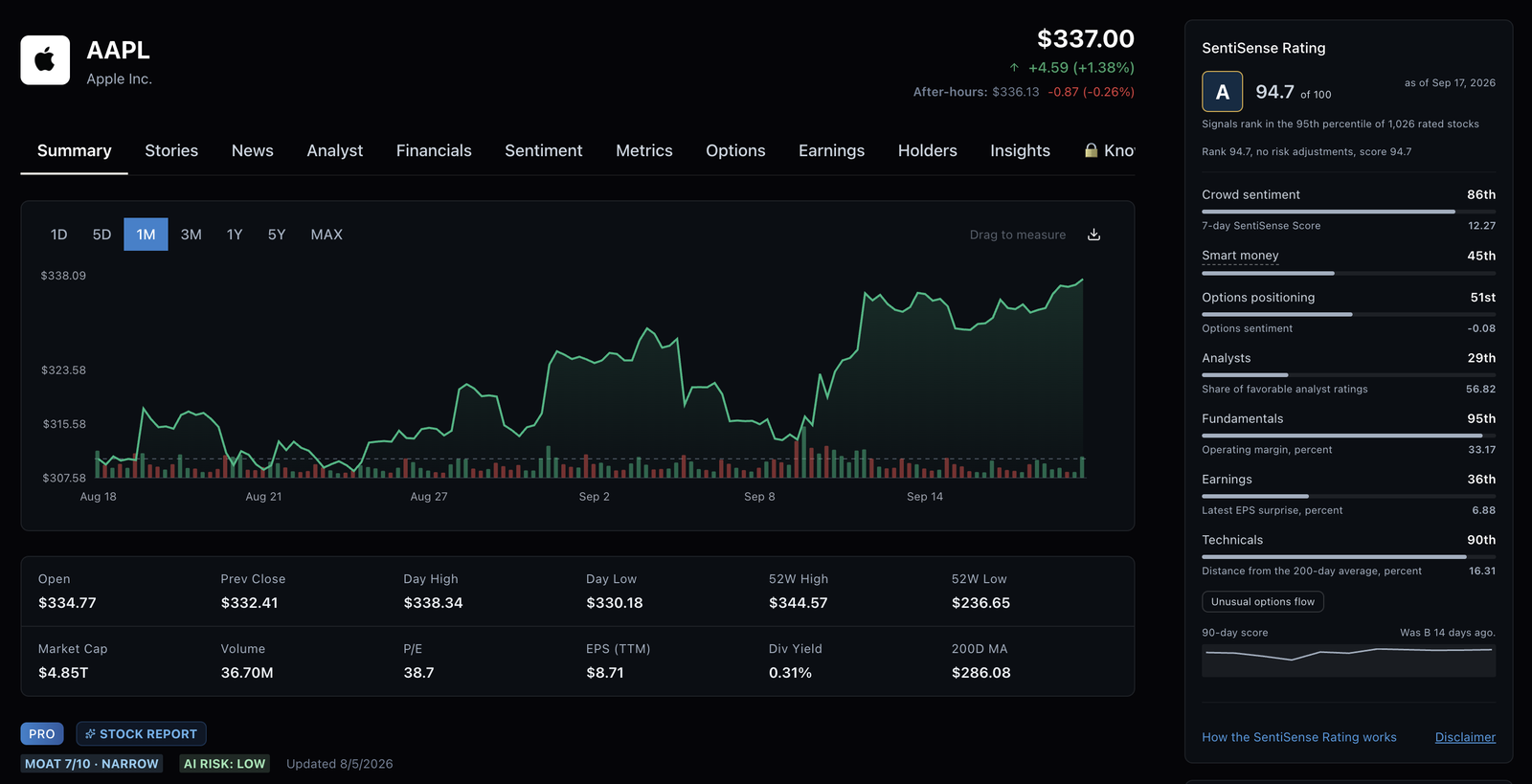Open How the SentiSense Rating works link
This screenshot has width=1532, height=784.
coord(1299,737)
